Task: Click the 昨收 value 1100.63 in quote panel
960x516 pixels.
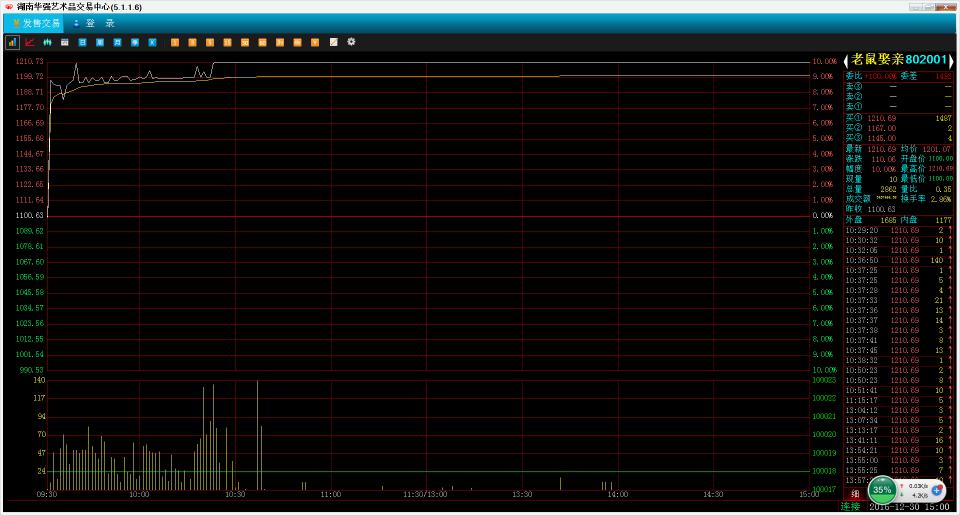Action: 882,209
